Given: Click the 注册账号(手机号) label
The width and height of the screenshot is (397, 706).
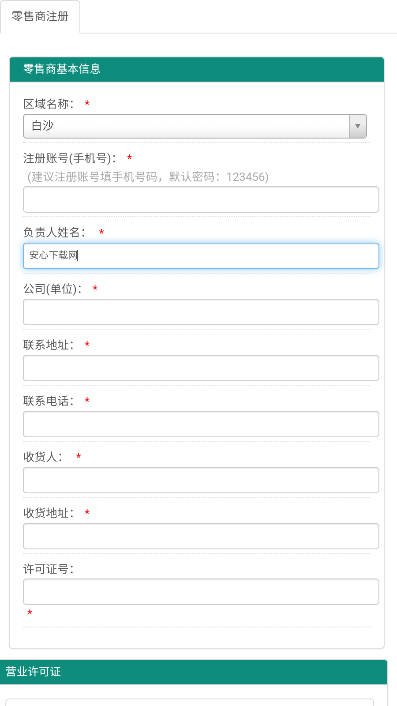Looking at the screenshot, I should coord(70,158).
